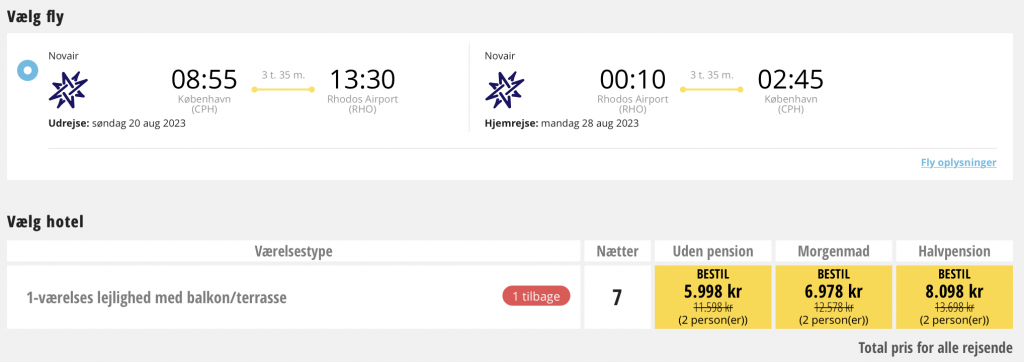The height and width of the screenshot is (362, 1024).
Task: Click the 1 tilbage red badge
Action: 536,297
